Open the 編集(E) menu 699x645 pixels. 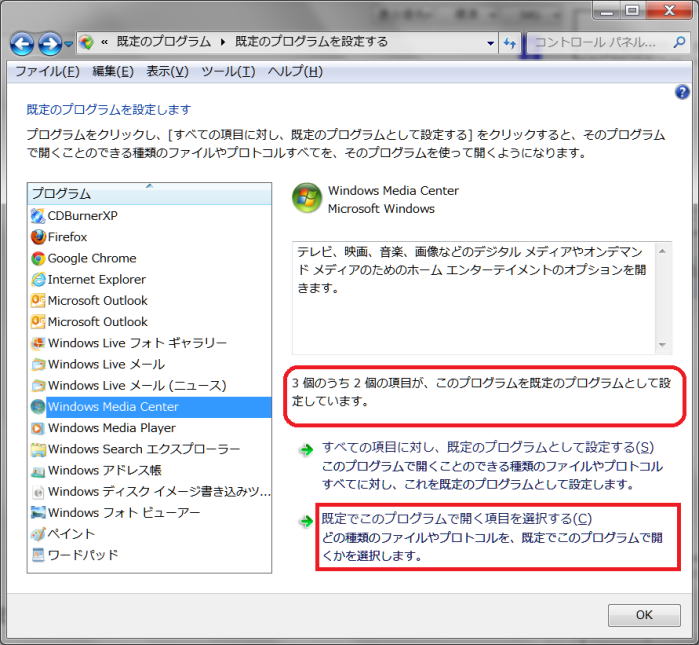113,71
